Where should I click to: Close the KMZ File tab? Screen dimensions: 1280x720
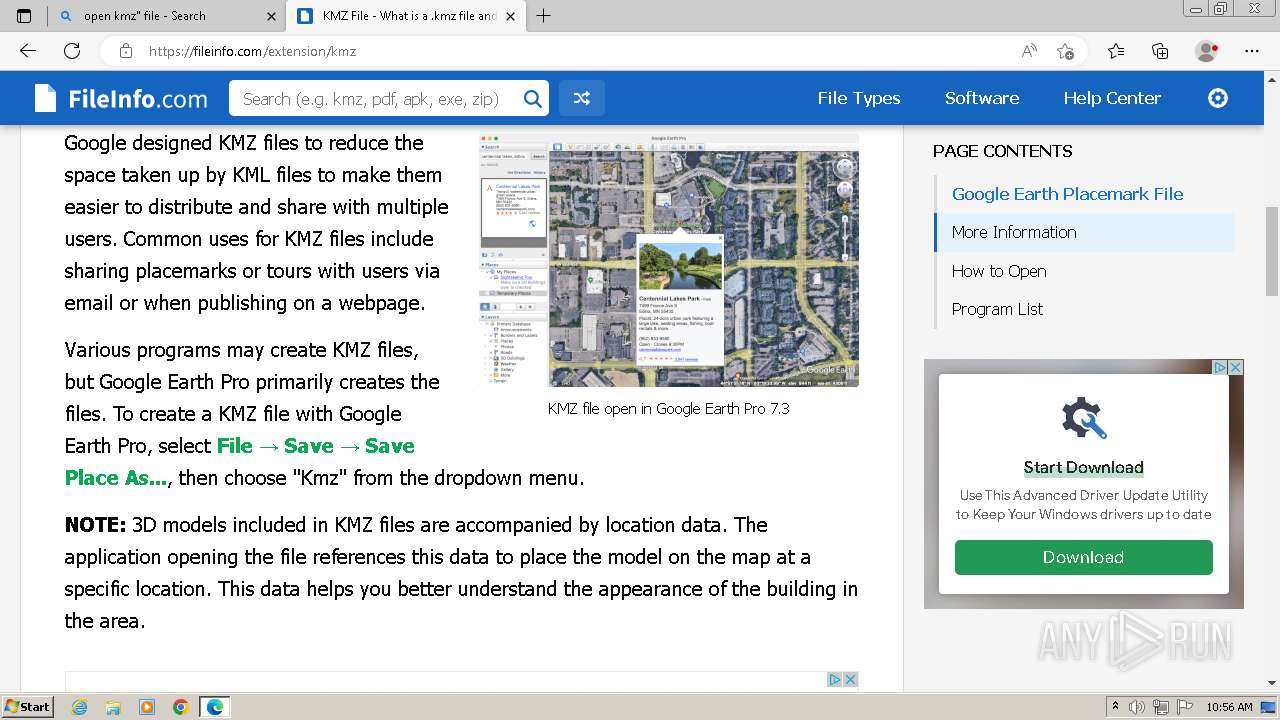(x=512, y=16)
